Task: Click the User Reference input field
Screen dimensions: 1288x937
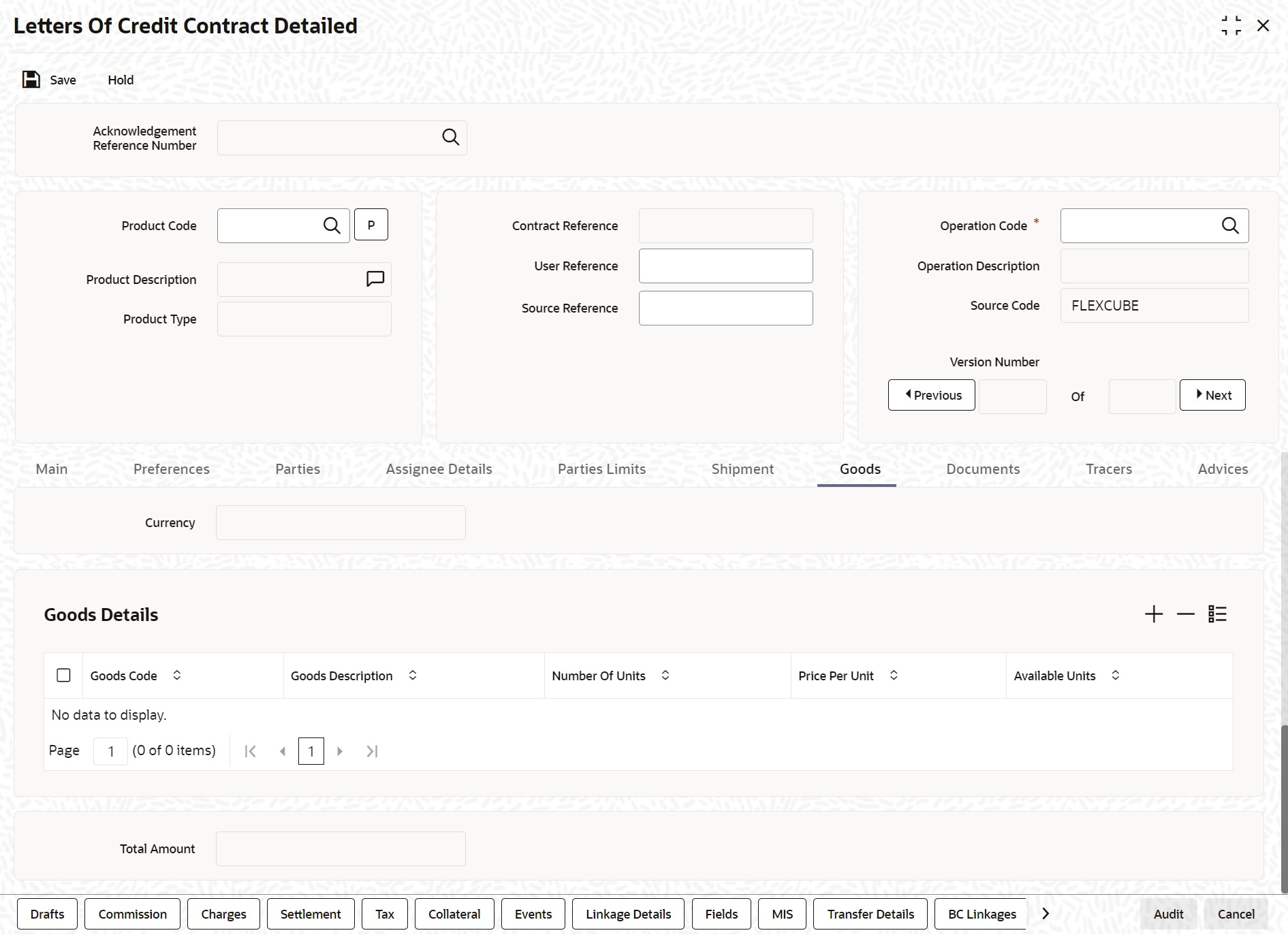Action: [x=726, y=266]
